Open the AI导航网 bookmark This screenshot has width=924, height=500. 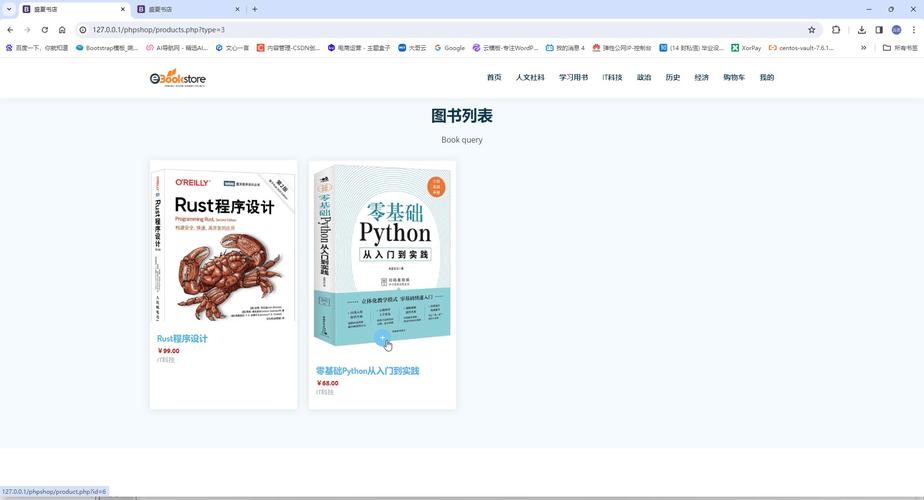click(177, 48)
